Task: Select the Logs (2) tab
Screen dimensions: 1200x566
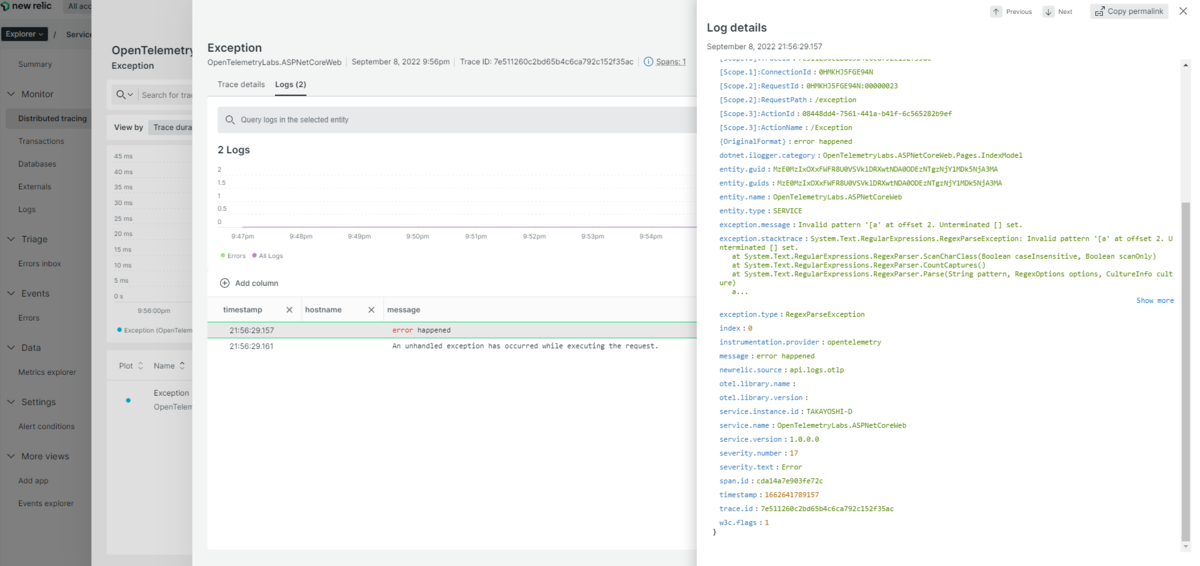Action: (x=290, y=85)
